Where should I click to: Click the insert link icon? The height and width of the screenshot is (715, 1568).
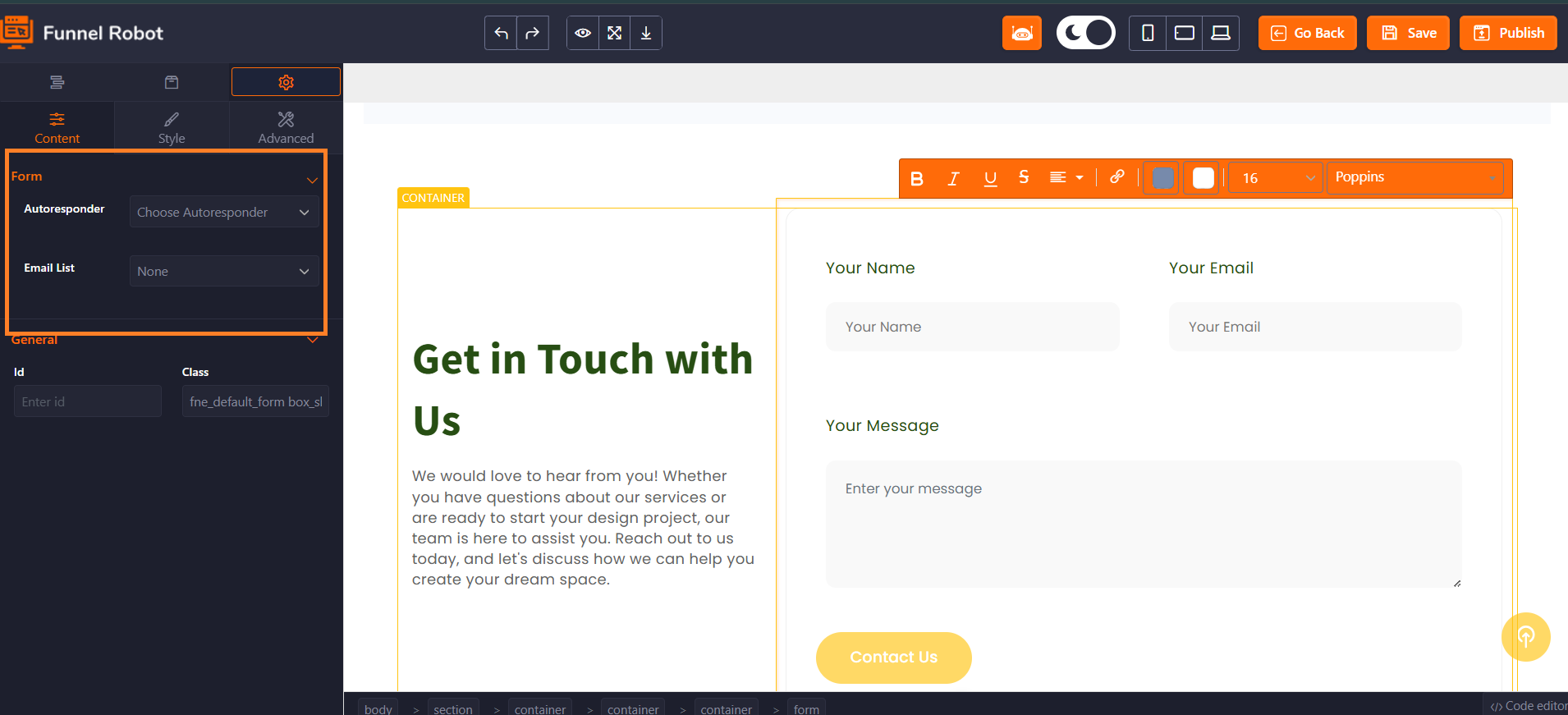tap(1117, 176)
